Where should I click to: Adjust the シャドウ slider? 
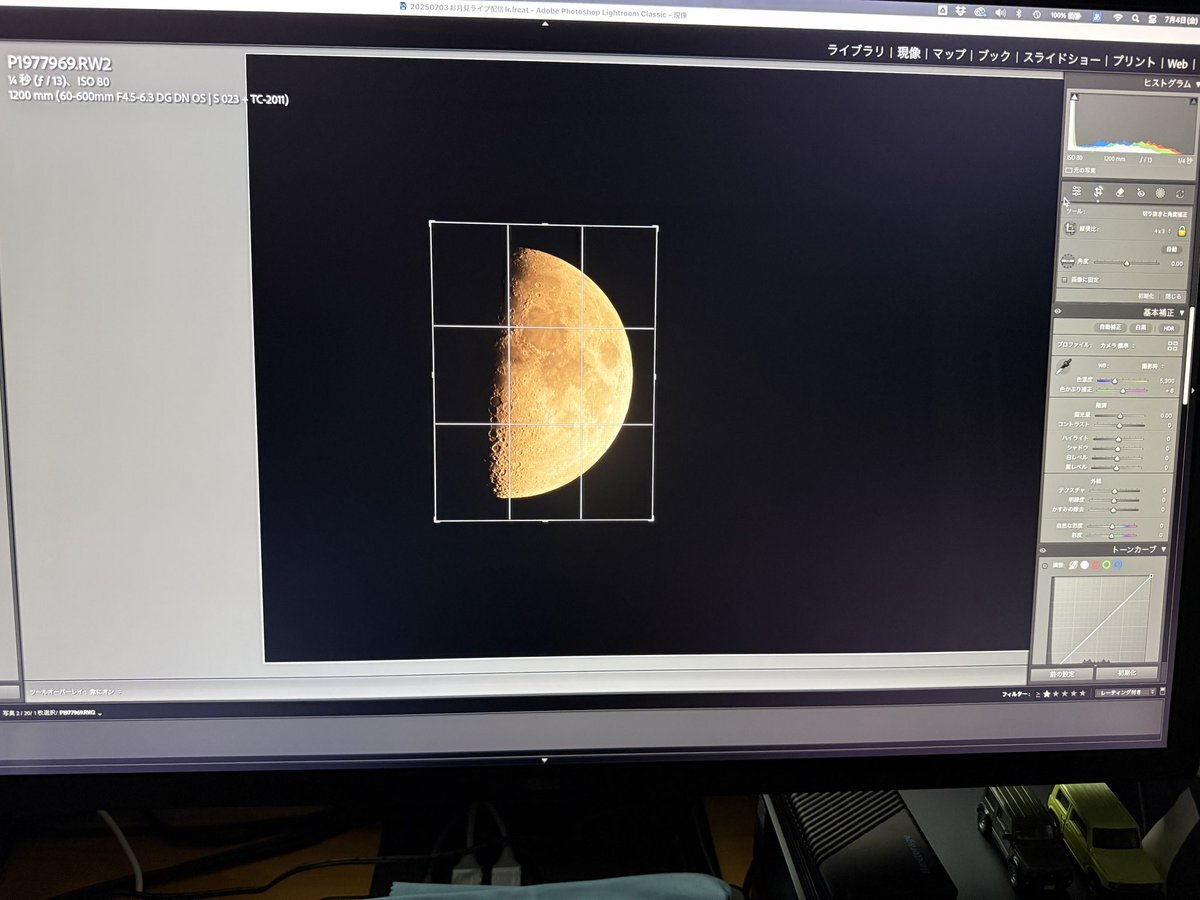coord(1117,448)
